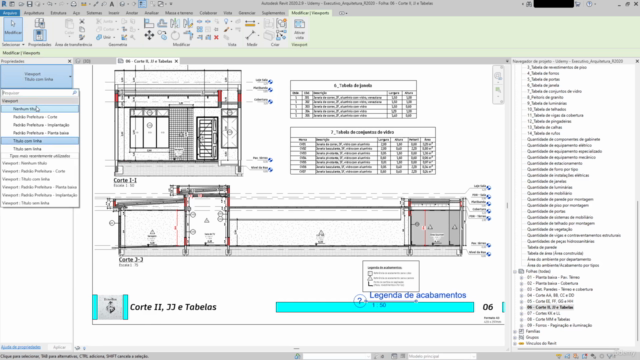Choose Nenhum título in type list
Image resolution: width=640 pixels, height=360 pixels.
point(40,109)
